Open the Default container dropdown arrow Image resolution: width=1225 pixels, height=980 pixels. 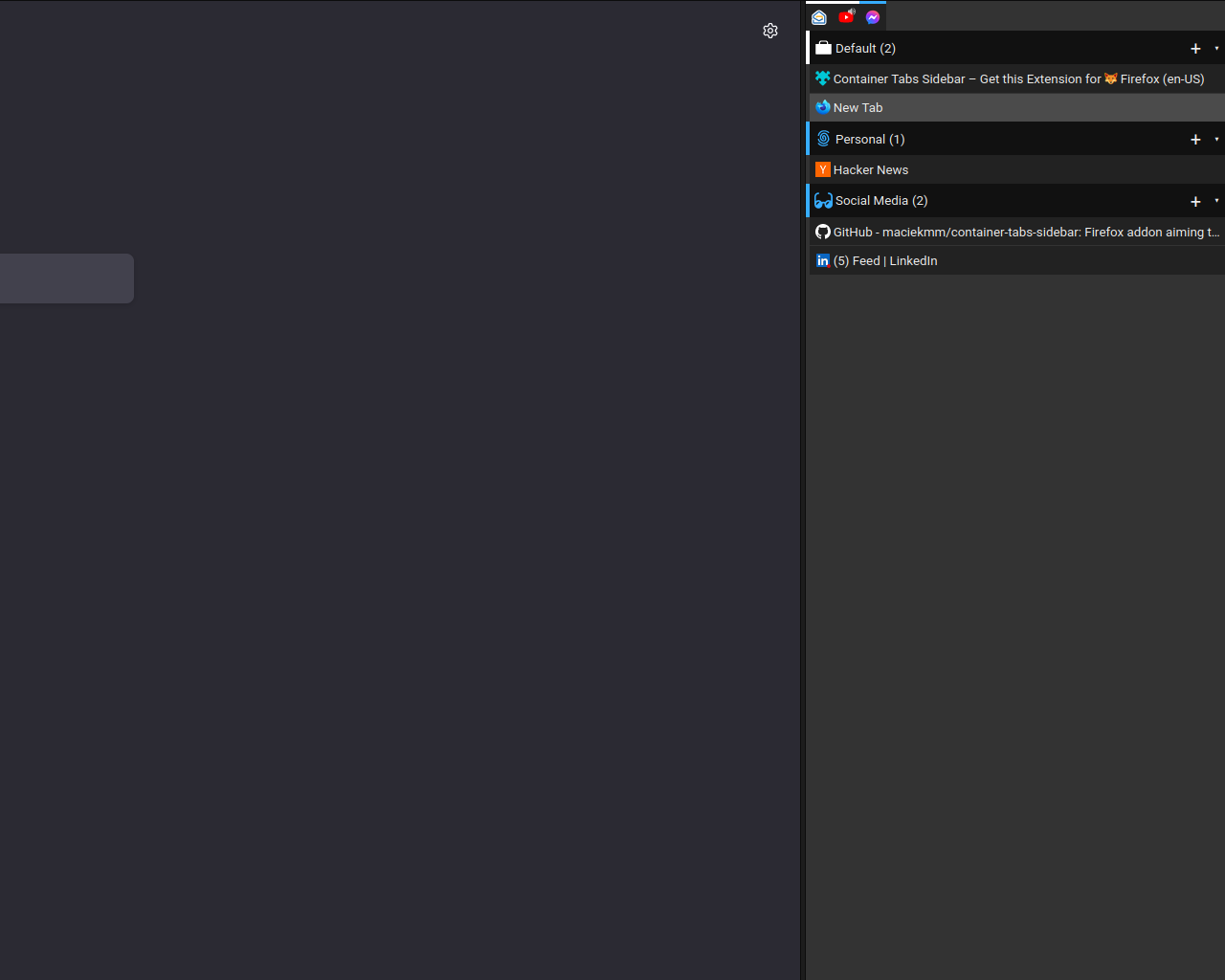point(1216,48)
